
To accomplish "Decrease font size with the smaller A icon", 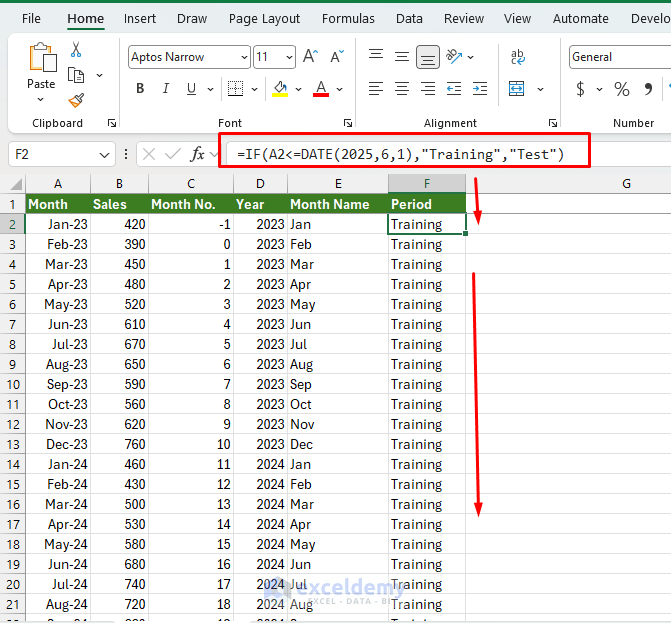I will coord(337,56).
